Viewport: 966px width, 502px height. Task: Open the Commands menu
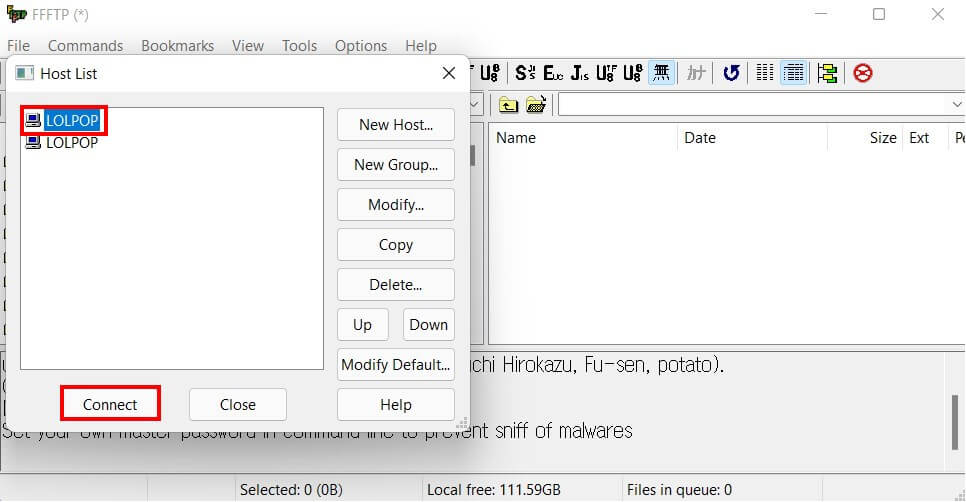(86, 46)
